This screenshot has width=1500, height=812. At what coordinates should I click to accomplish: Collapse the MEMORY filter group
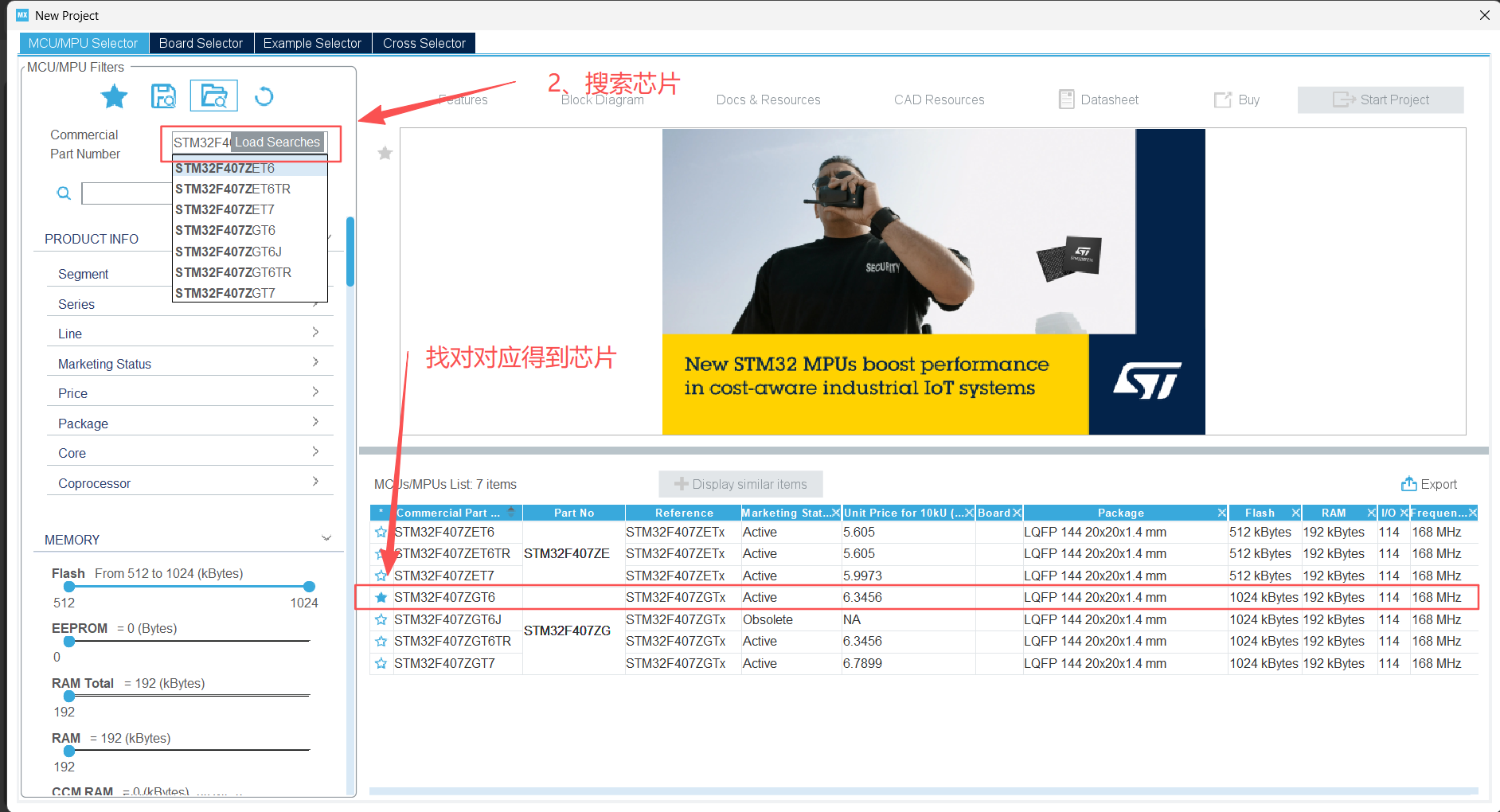(x=326, y=539)
